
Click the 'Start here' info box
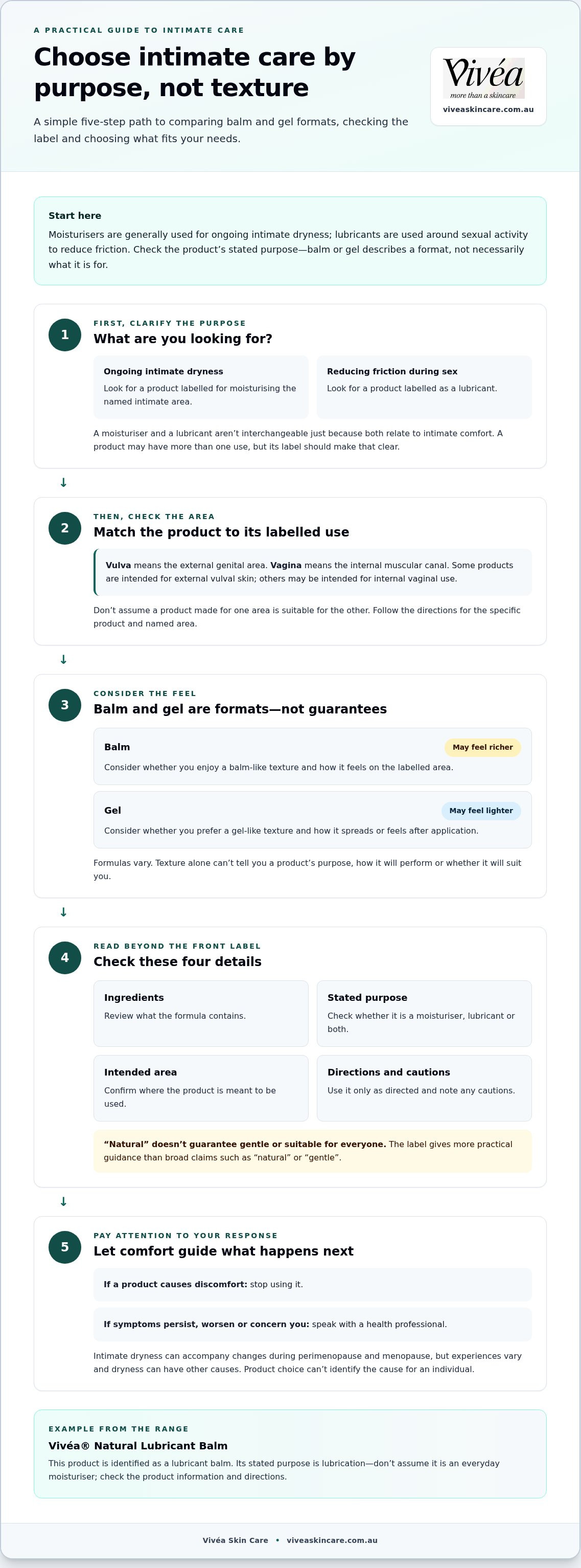290,240
